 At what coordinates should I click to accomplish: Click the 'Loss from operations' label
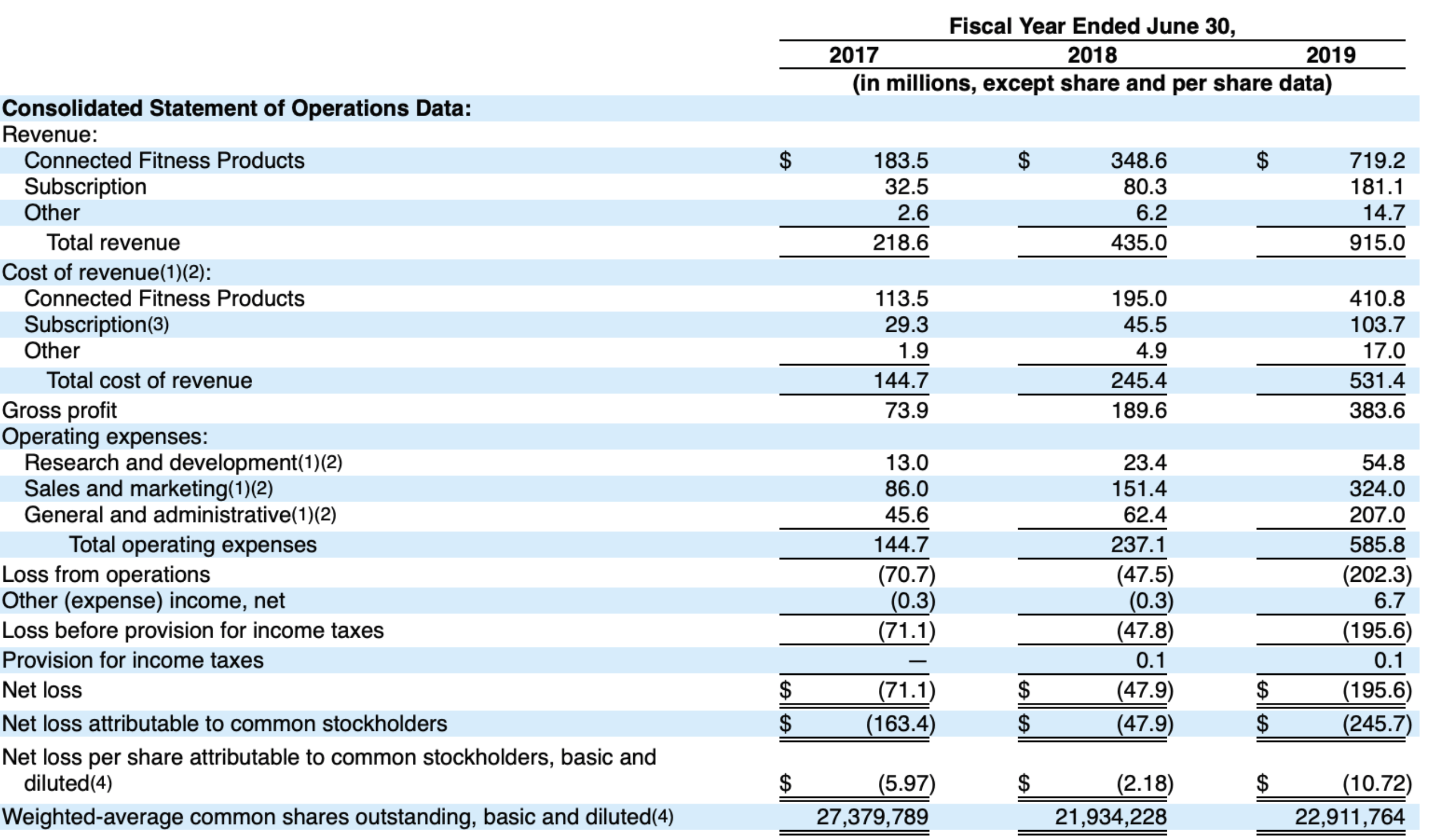click(x=106, y=575)
